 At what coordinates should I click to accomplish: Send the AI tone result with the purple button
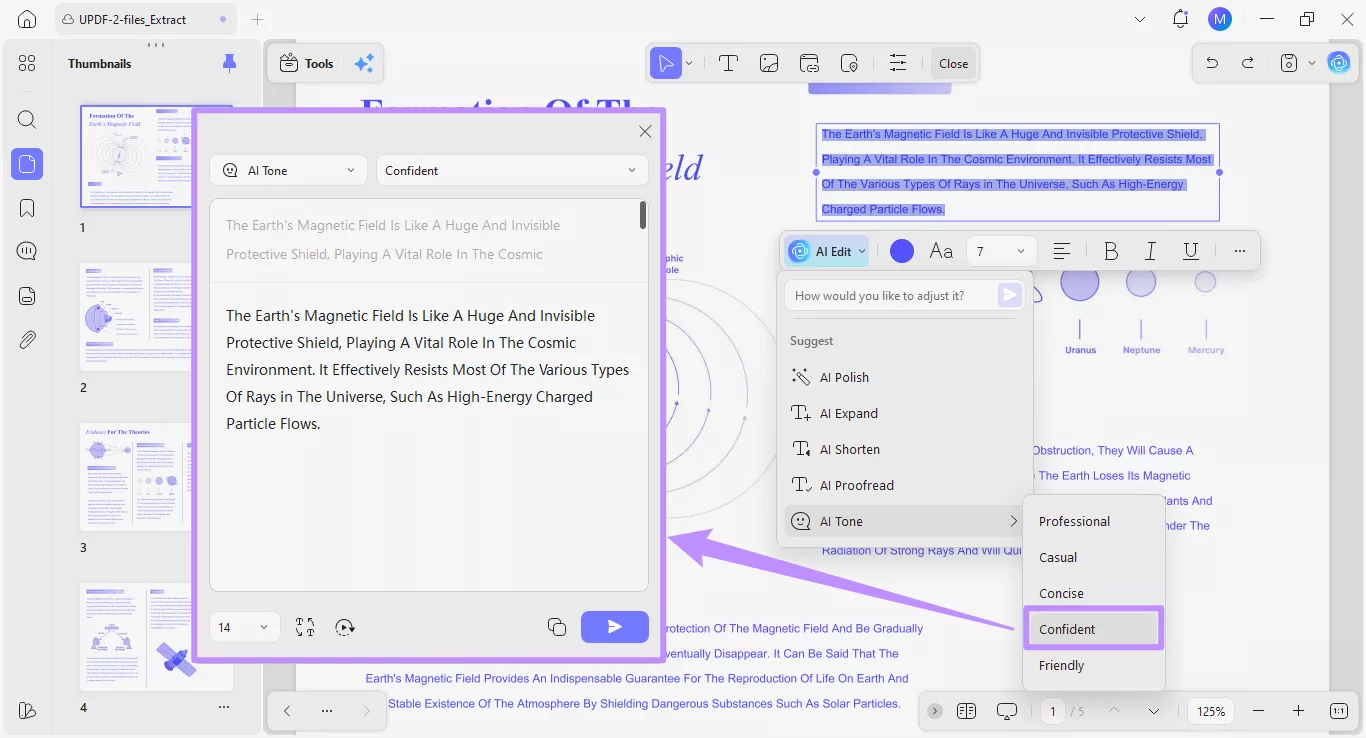(615, 627)
